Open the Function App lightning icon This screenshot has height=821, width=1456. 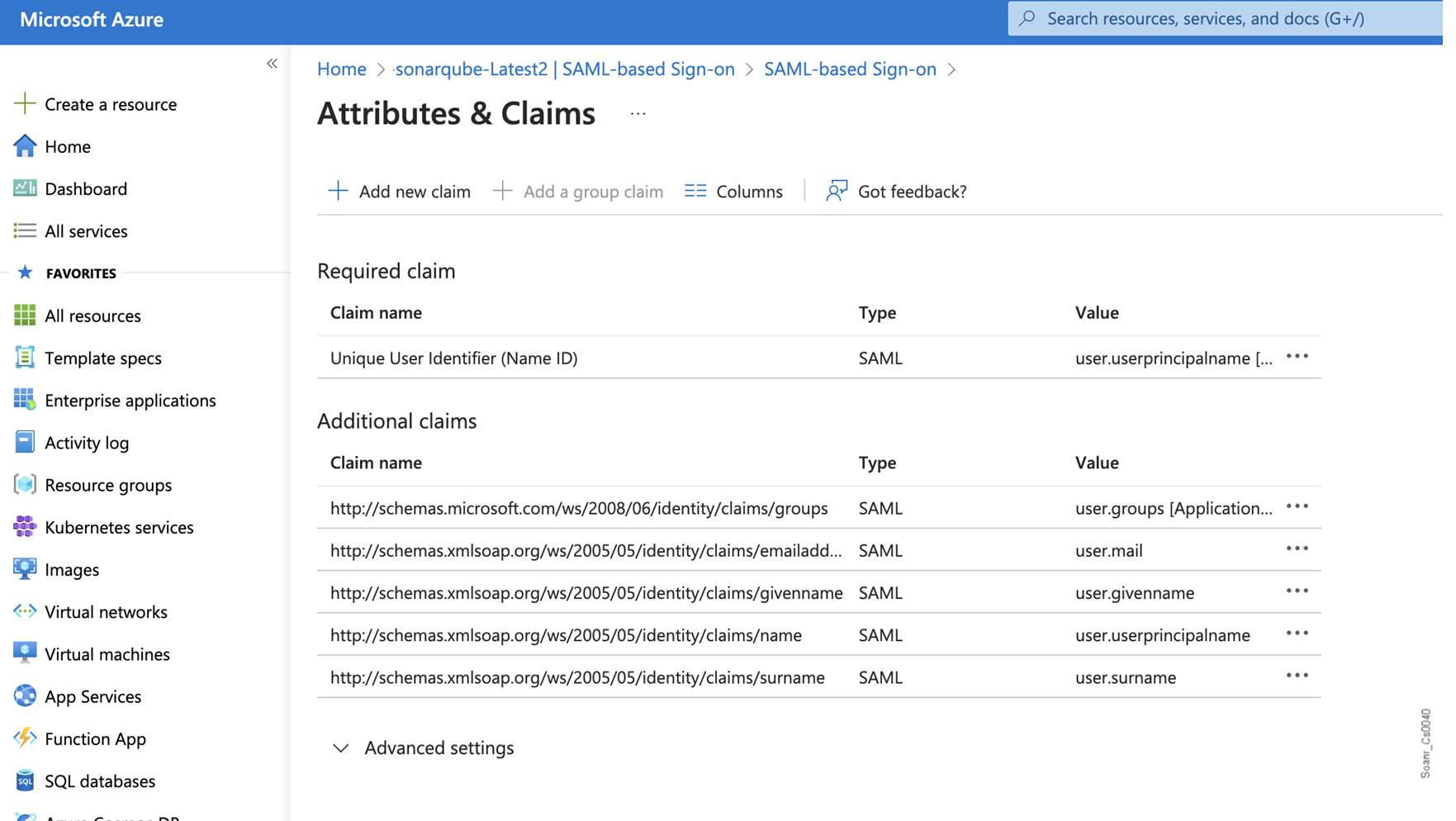click(x=25, y=738)
